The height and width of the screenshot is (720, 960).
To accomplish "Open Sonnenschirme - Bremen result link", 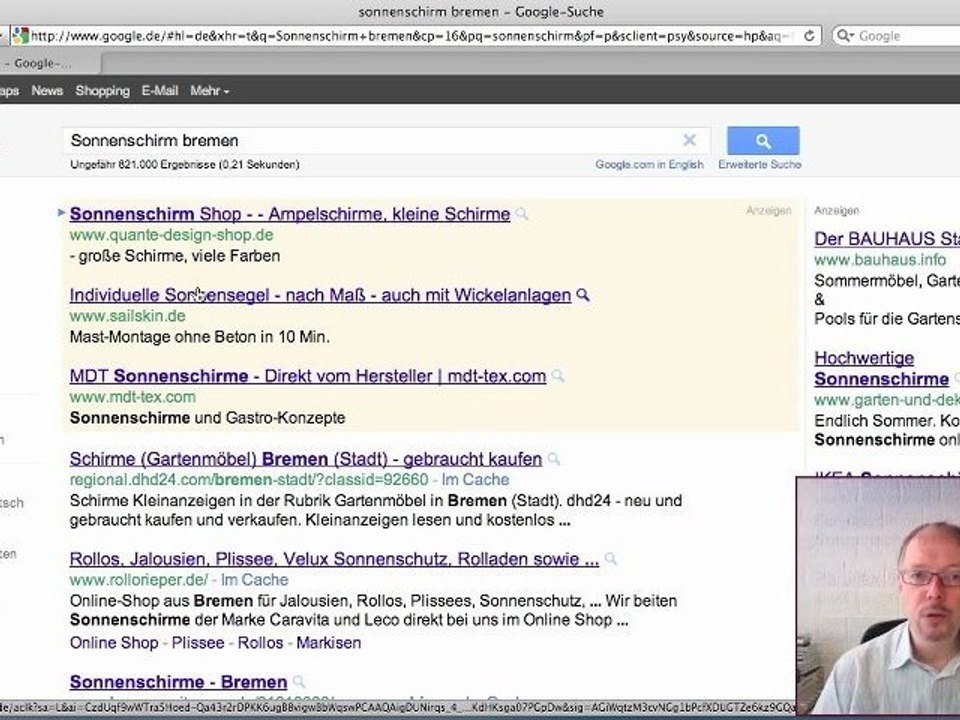I will pos(178,682).
